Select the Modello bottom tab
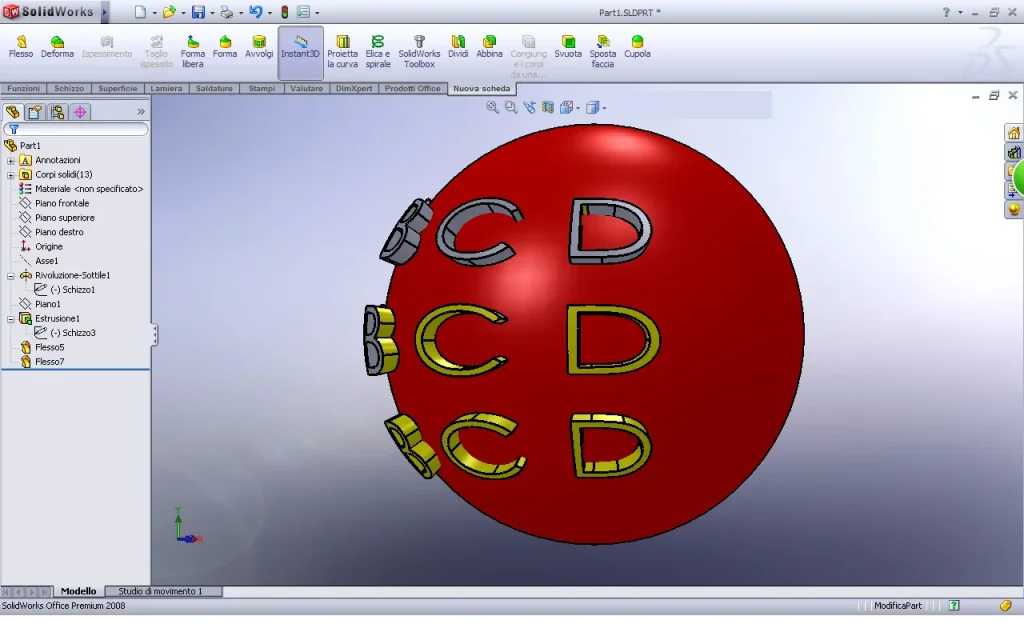The image size is (1024, 640). [78, 591]
